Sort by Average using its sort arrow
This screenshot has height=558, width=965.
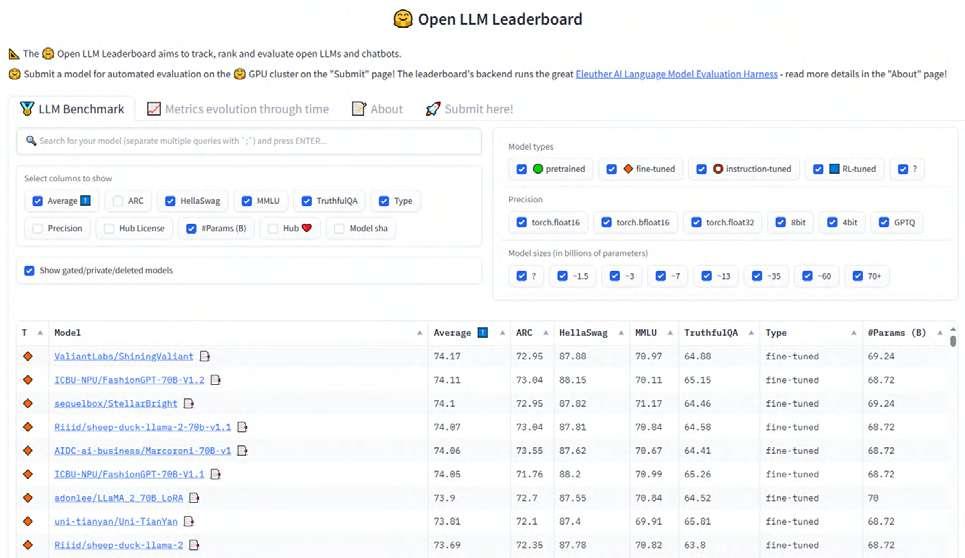pyautogui.click(x=502, y=333)
